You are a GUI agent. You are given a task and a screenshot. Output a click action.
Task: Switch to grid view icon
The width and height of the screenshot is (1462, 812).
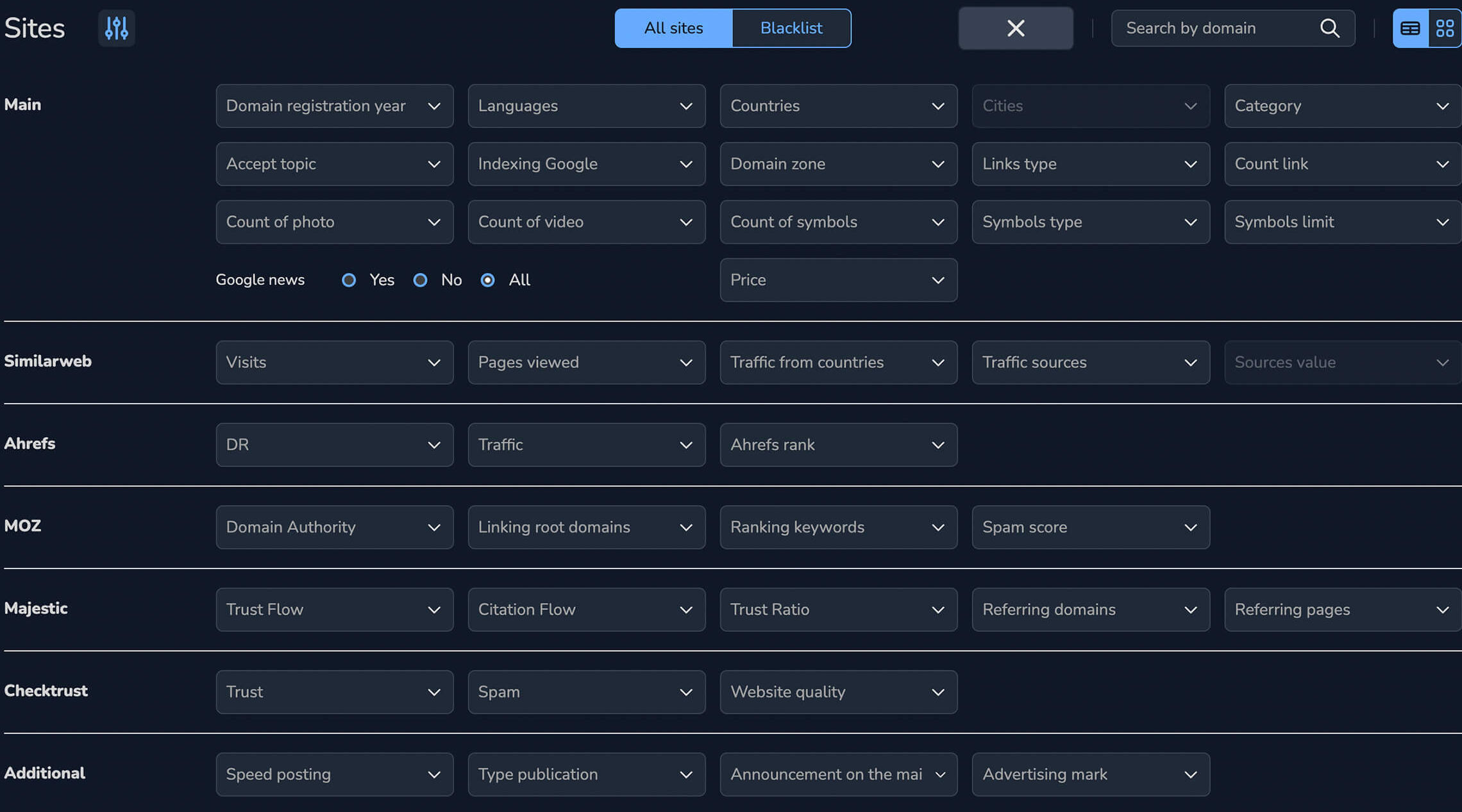pos(1445,28)
